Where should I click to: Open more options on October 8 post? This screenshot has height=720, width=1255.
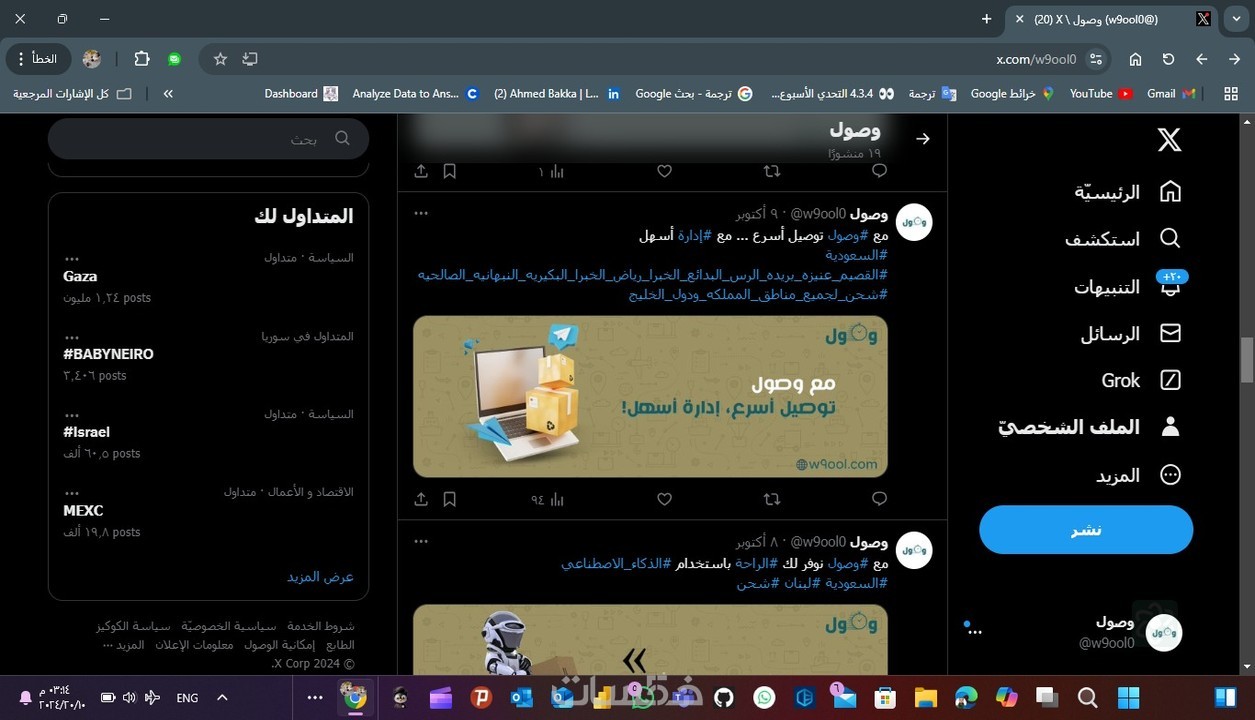coord(421,541)
